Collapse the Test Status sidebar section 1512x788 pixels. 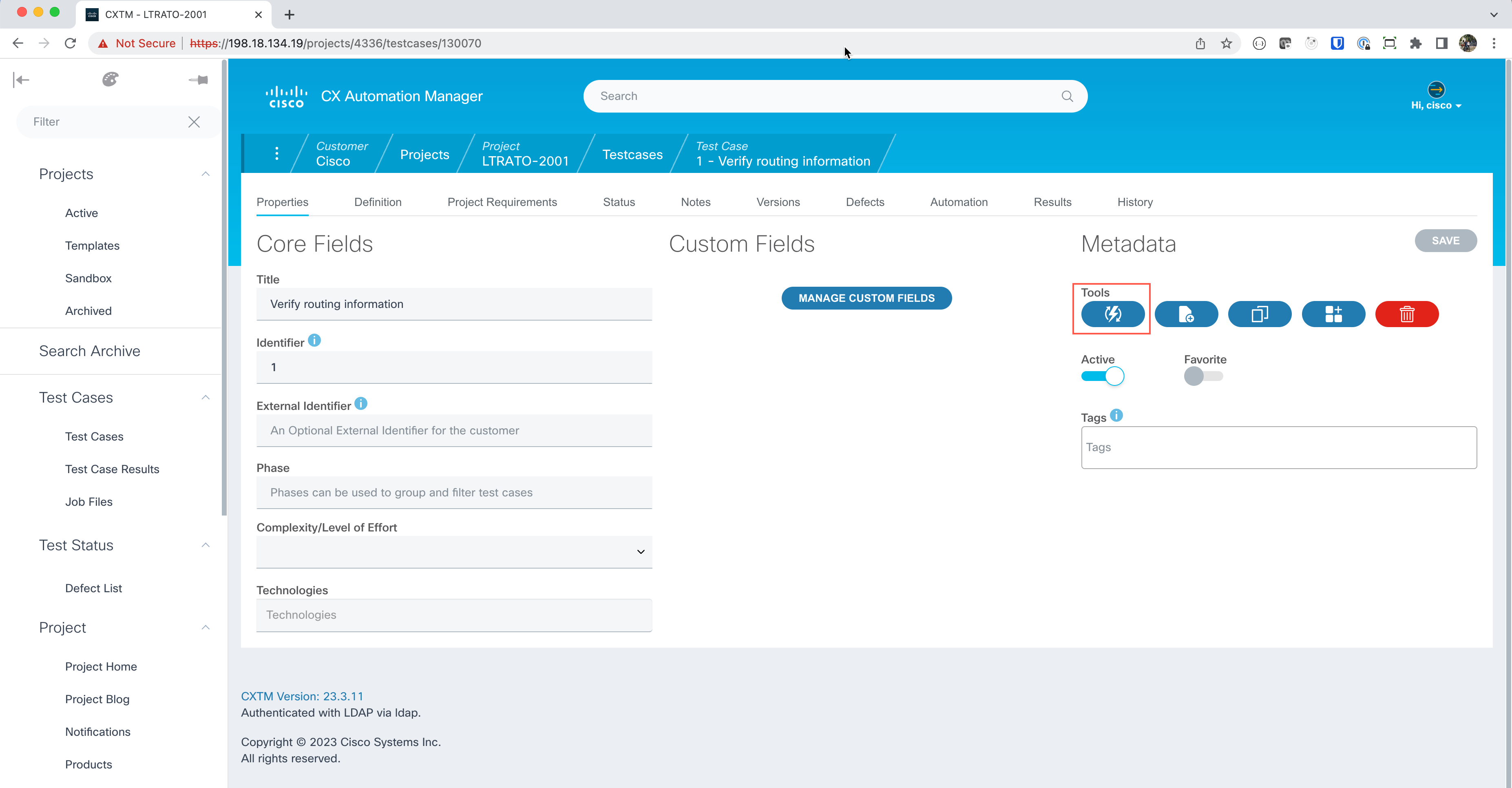pyautogui.click(x=206, y=545)
